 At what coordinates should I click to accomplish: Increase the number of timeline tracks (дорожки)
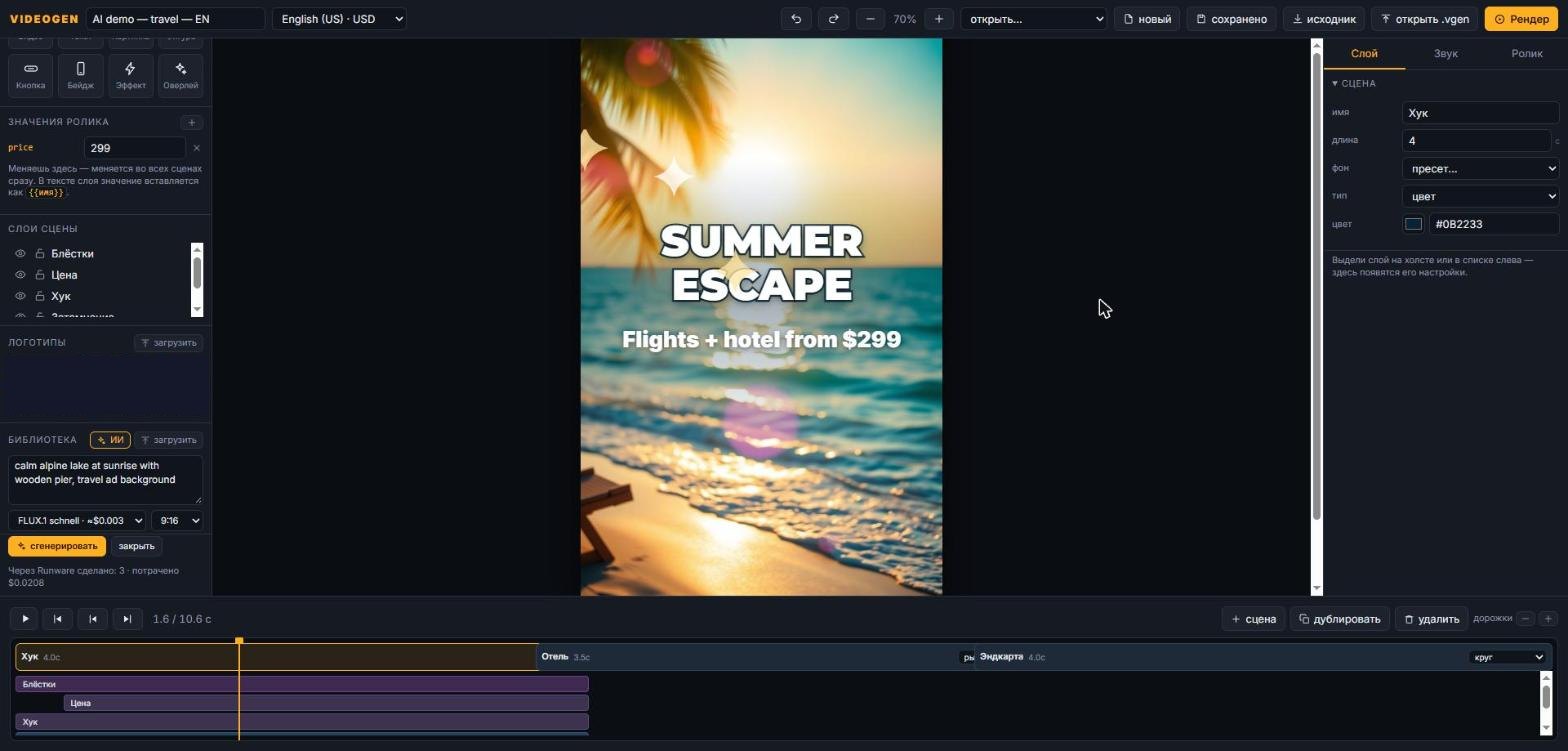click(1547, 619)
